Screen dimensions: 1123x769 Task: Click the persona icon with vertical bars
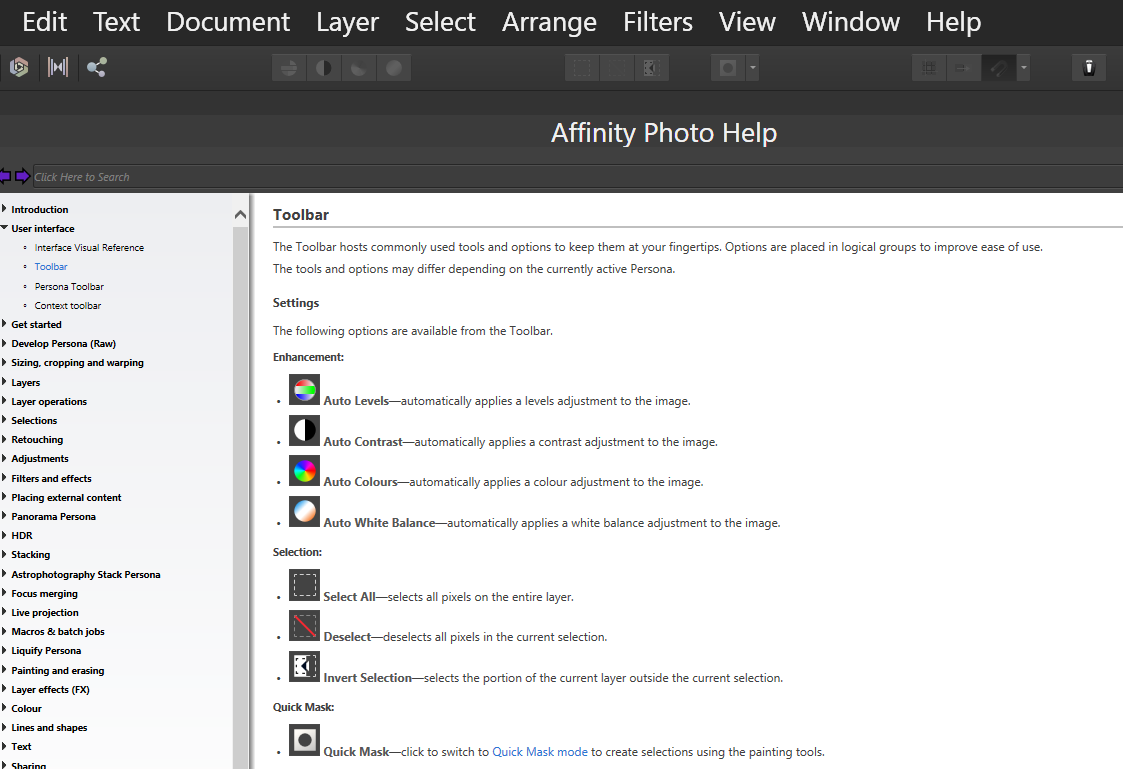(x=58, y=67)
